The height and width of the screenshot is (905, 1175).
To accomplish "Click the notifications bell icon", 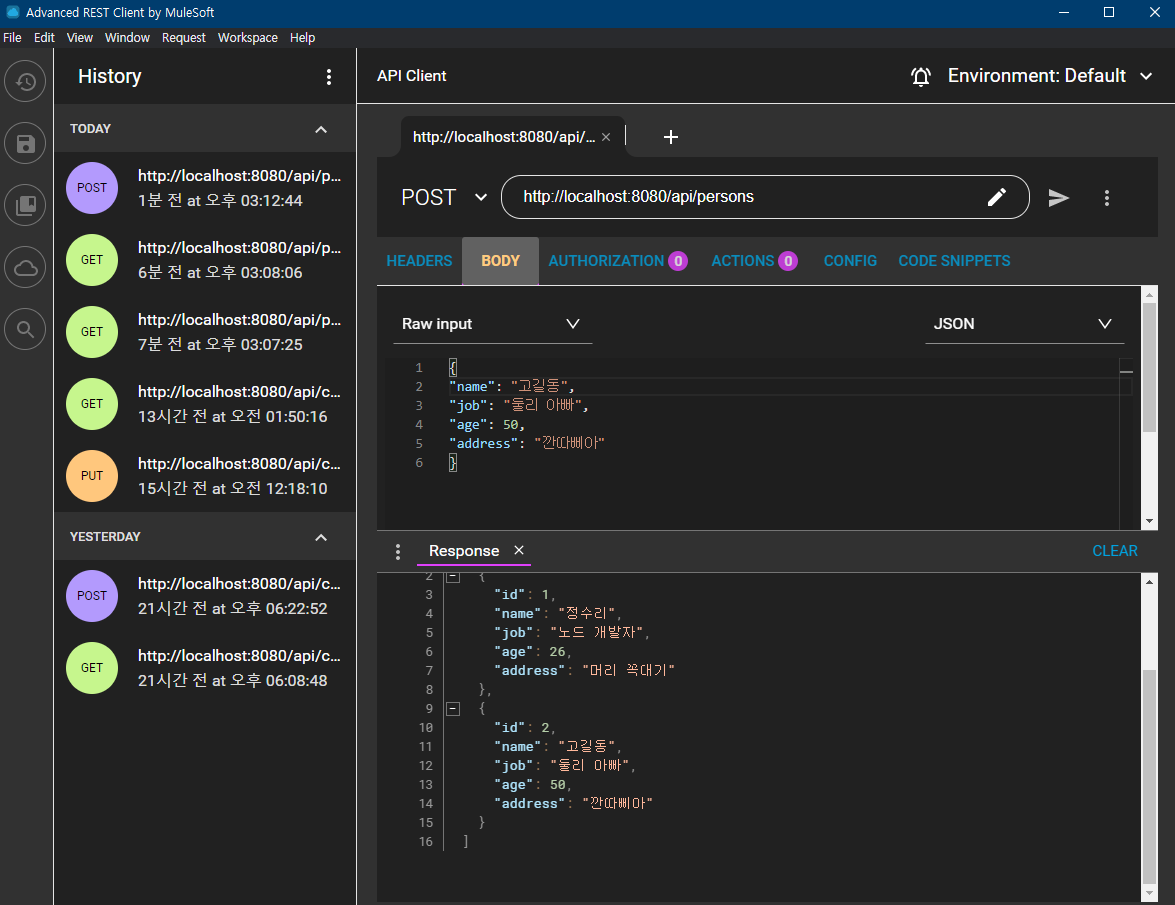I will 920,76.
